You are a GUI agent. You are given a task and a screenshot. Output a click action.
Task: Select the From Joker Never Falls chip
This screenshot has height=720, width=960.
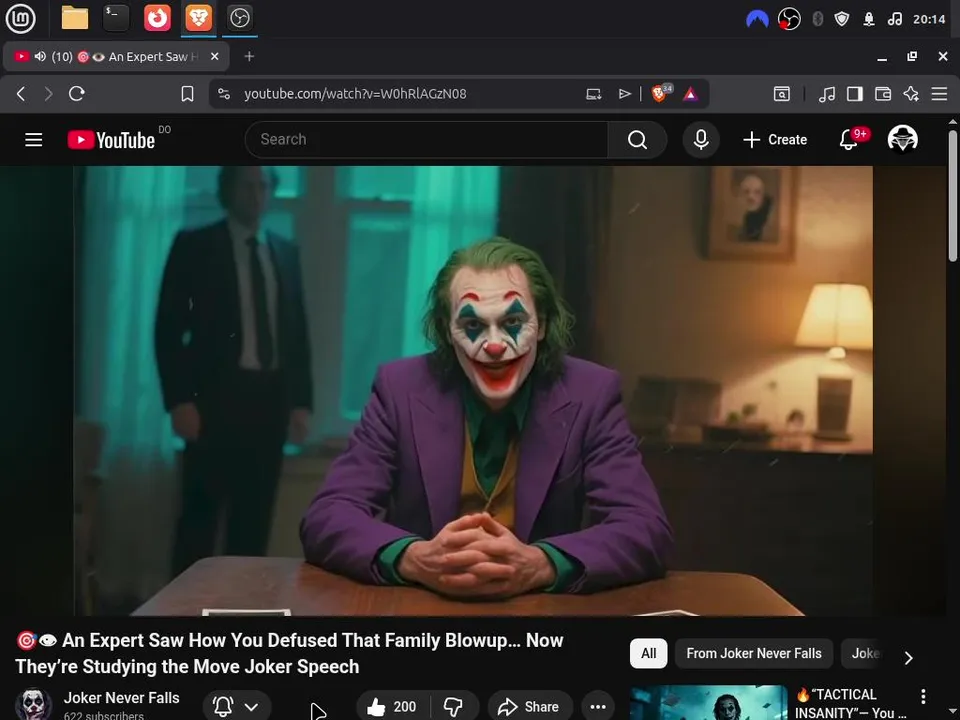(754, 653)
